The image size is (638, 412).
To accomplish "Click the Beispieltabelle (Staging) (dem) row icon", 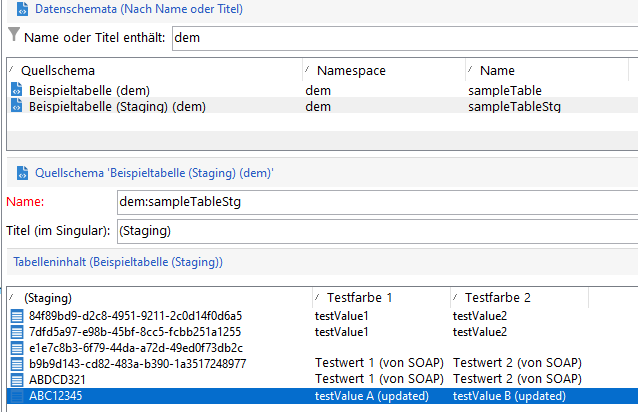I will point(16,106).
